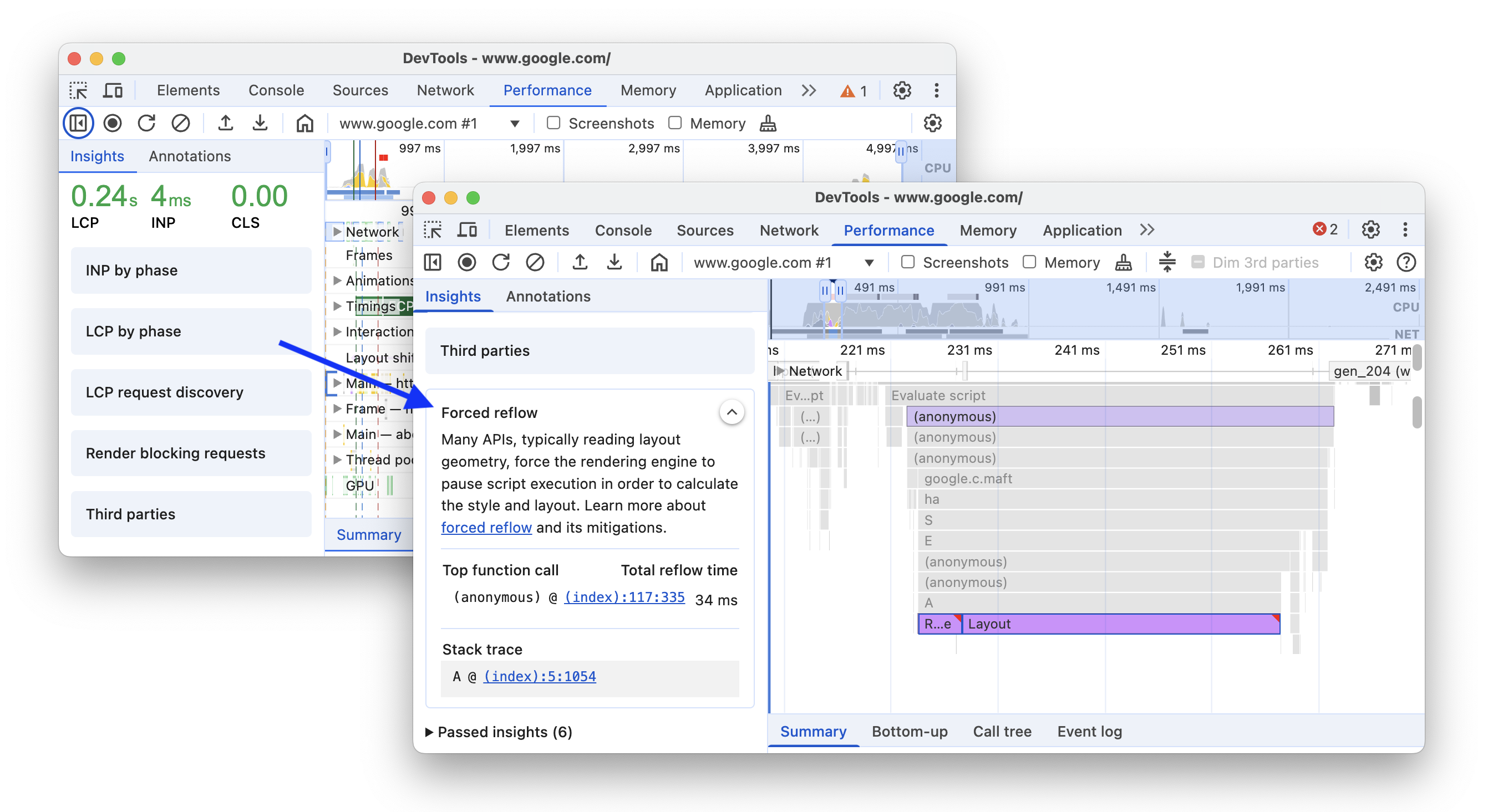The width and height of the screenshot is (1488, 812).
Task: Click the reload and profile icon
Action: coord(501,263)
